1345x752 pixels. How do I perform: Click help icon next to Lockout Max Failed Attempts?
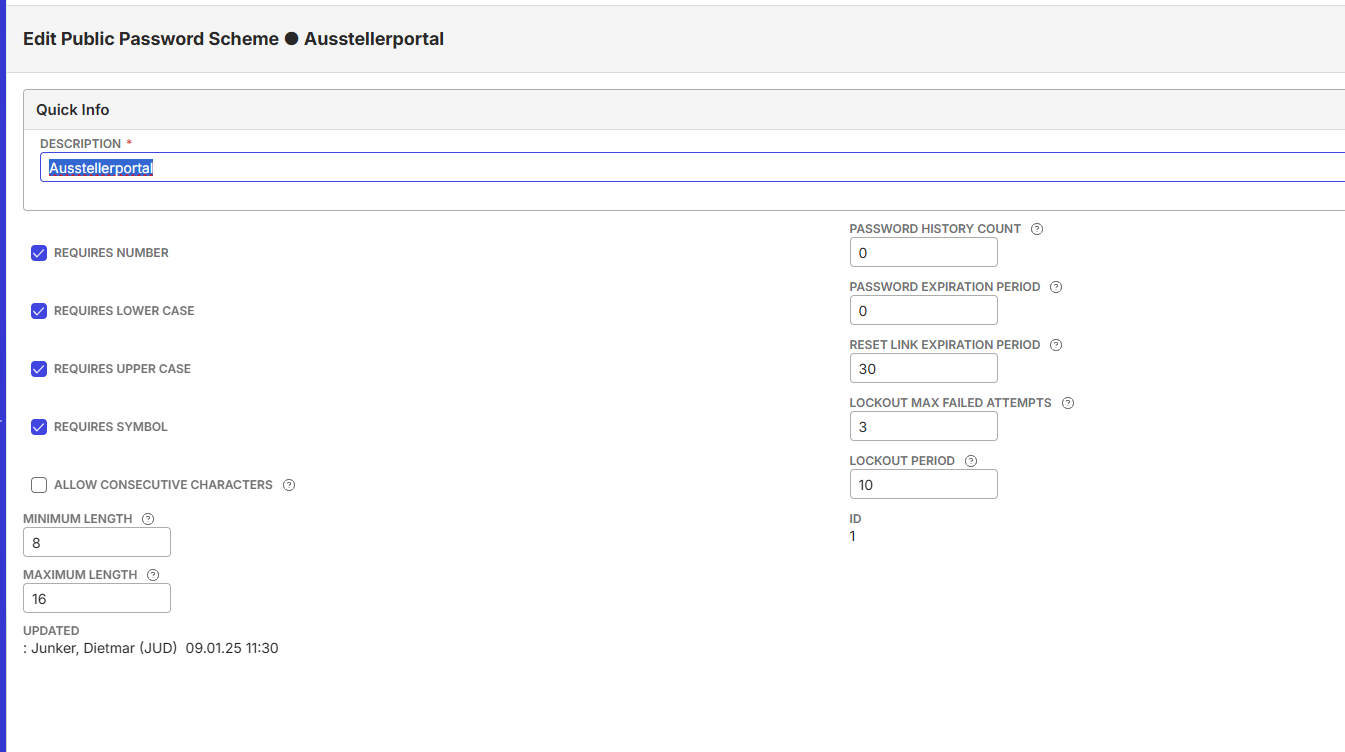(x=1068, y=403)
